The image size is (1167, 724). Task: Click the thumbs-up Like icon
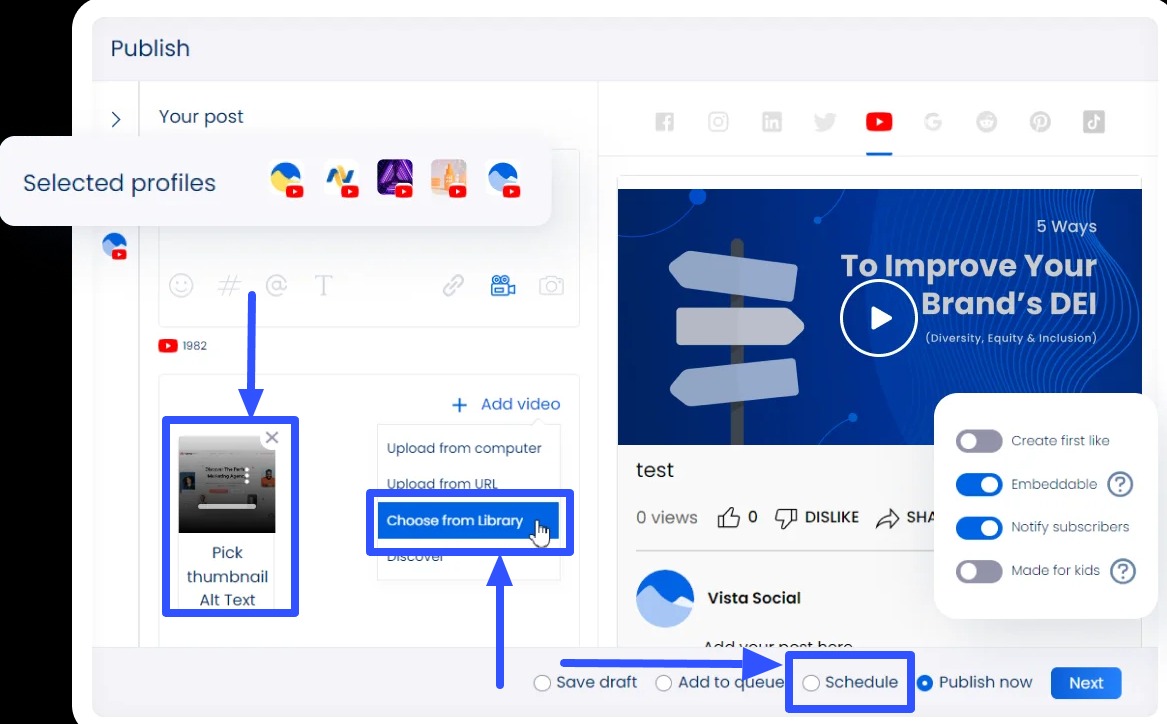731,517
